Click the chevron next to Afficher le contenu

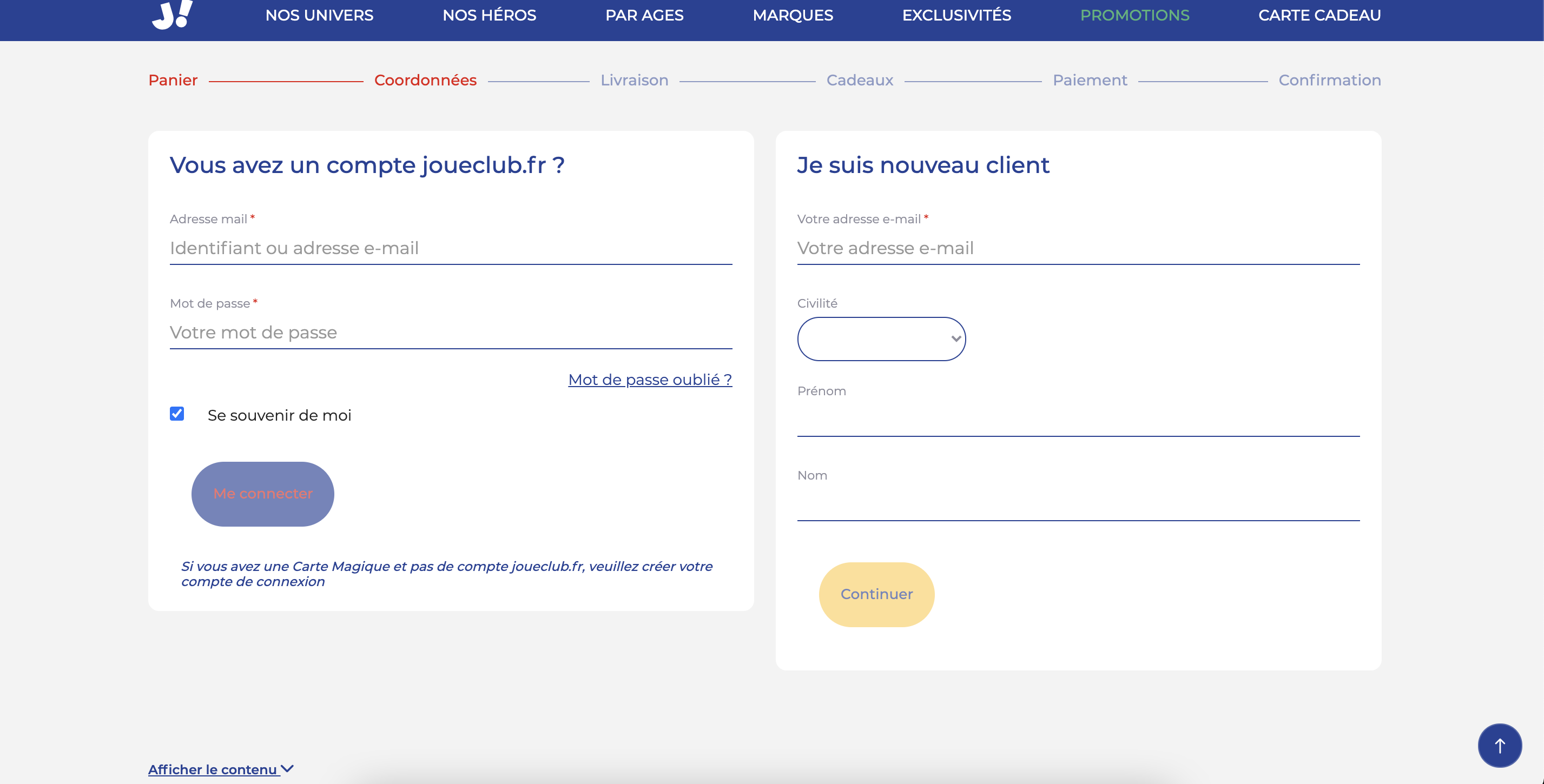click(288, 768)
